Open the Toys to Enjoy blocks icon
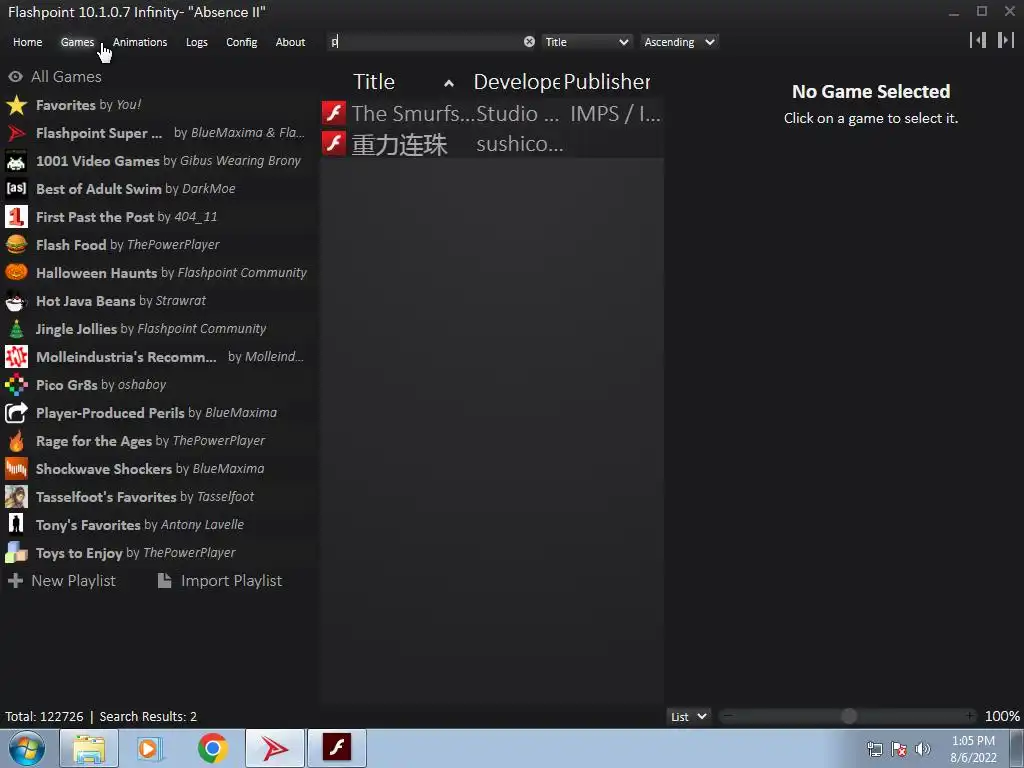The height and width of the screenshot is (768, 1024). tap(16, 553)
